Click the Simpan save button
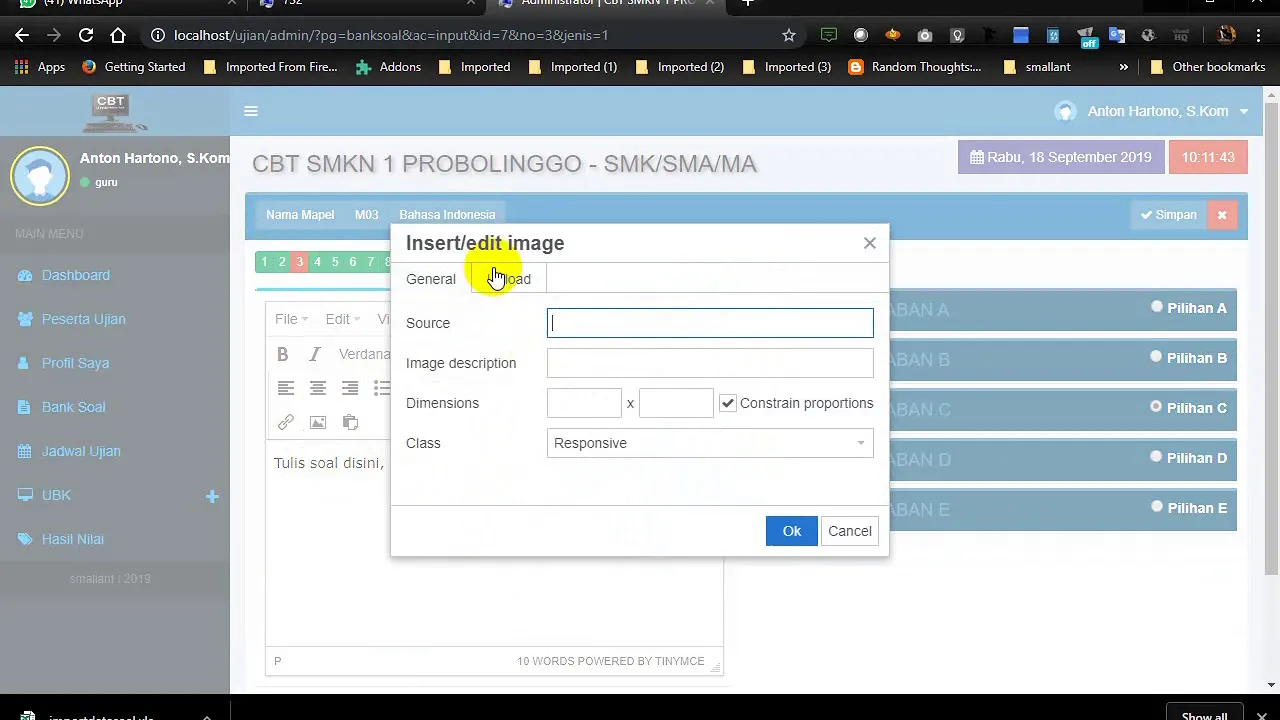The height and width of the screenshot is (720, 1280). tap(1169, 215)
